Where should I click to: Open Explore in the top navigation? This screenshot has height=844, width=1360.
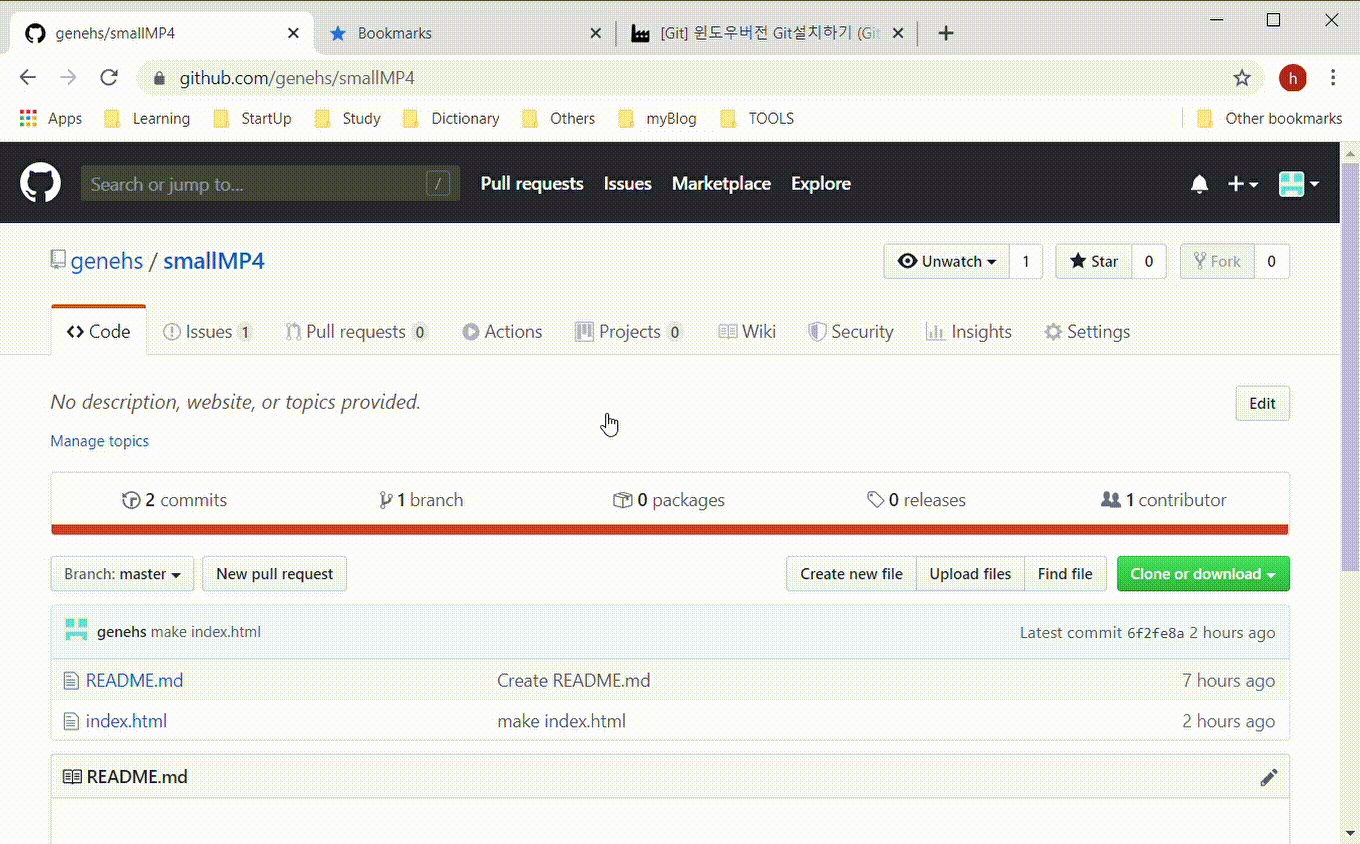pyautogui.click(x=821, y=184)
